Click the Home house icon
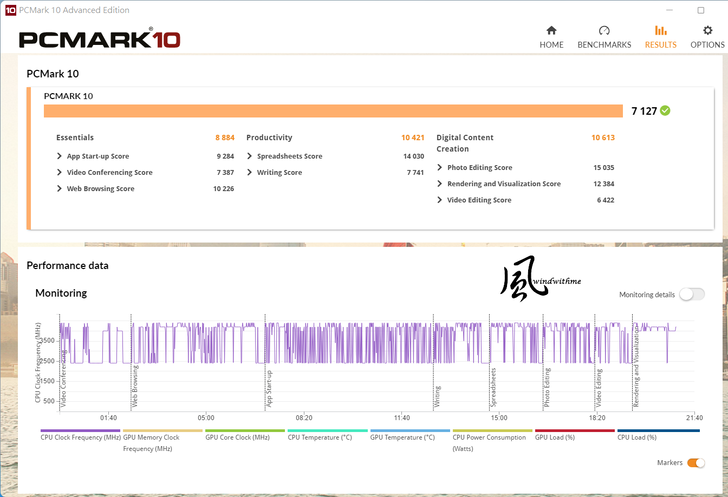Image resolution: width=728 pixels, height=497 pixels. pos(551,31)
